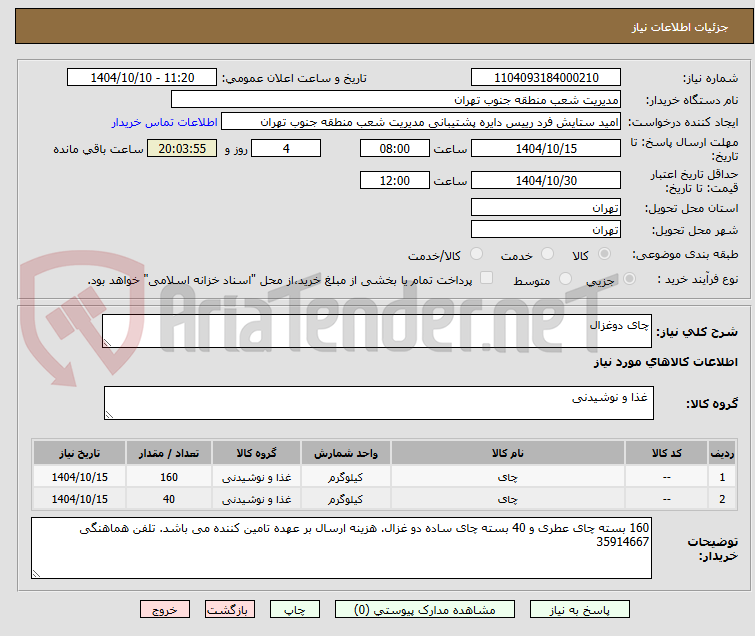Click date 1404/10/15 in row 2
The image size is (755, 636).
[x=79, y=499]
